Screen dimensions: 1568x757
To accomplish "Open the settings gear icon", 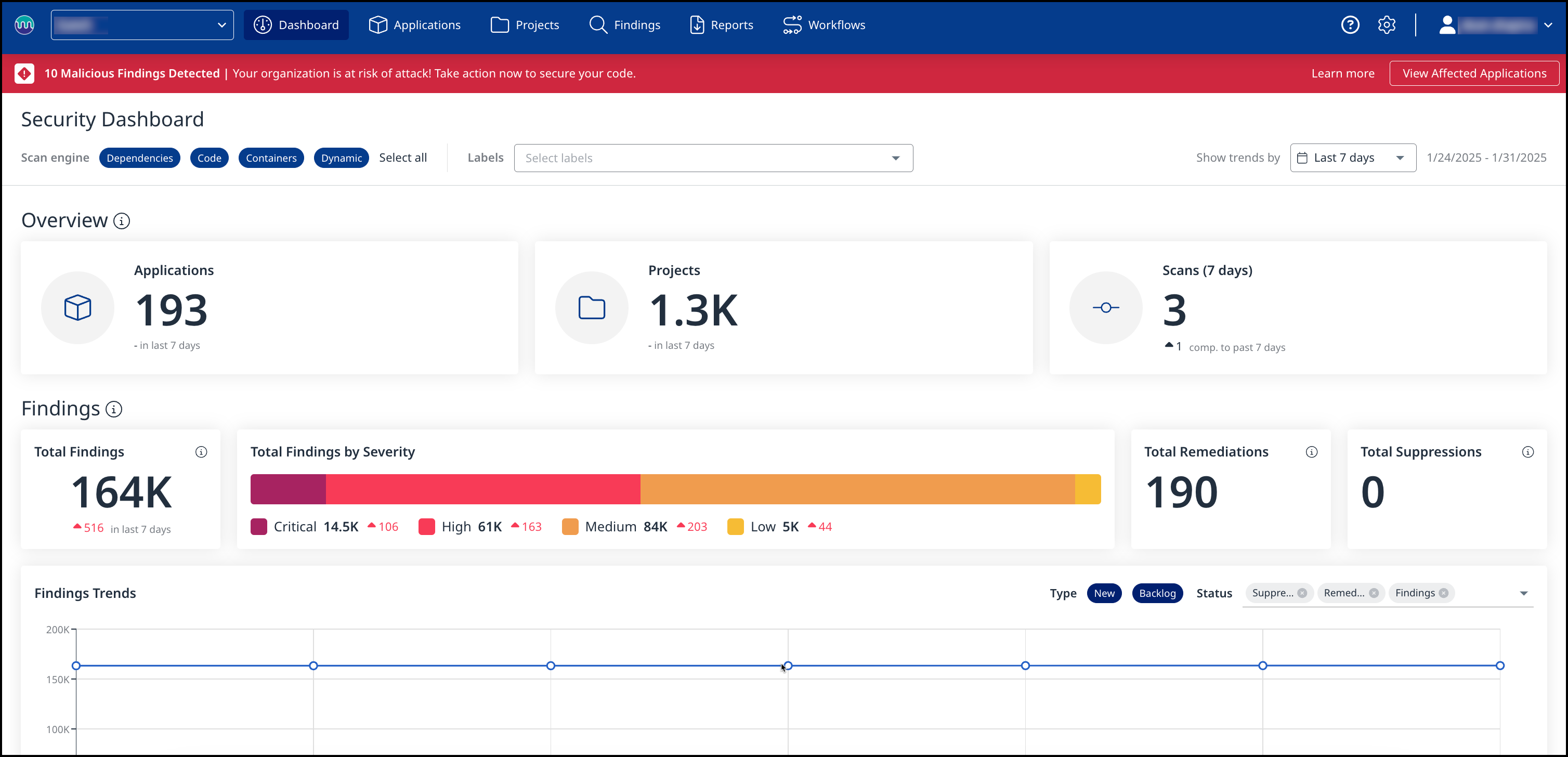I will 1386,25.
